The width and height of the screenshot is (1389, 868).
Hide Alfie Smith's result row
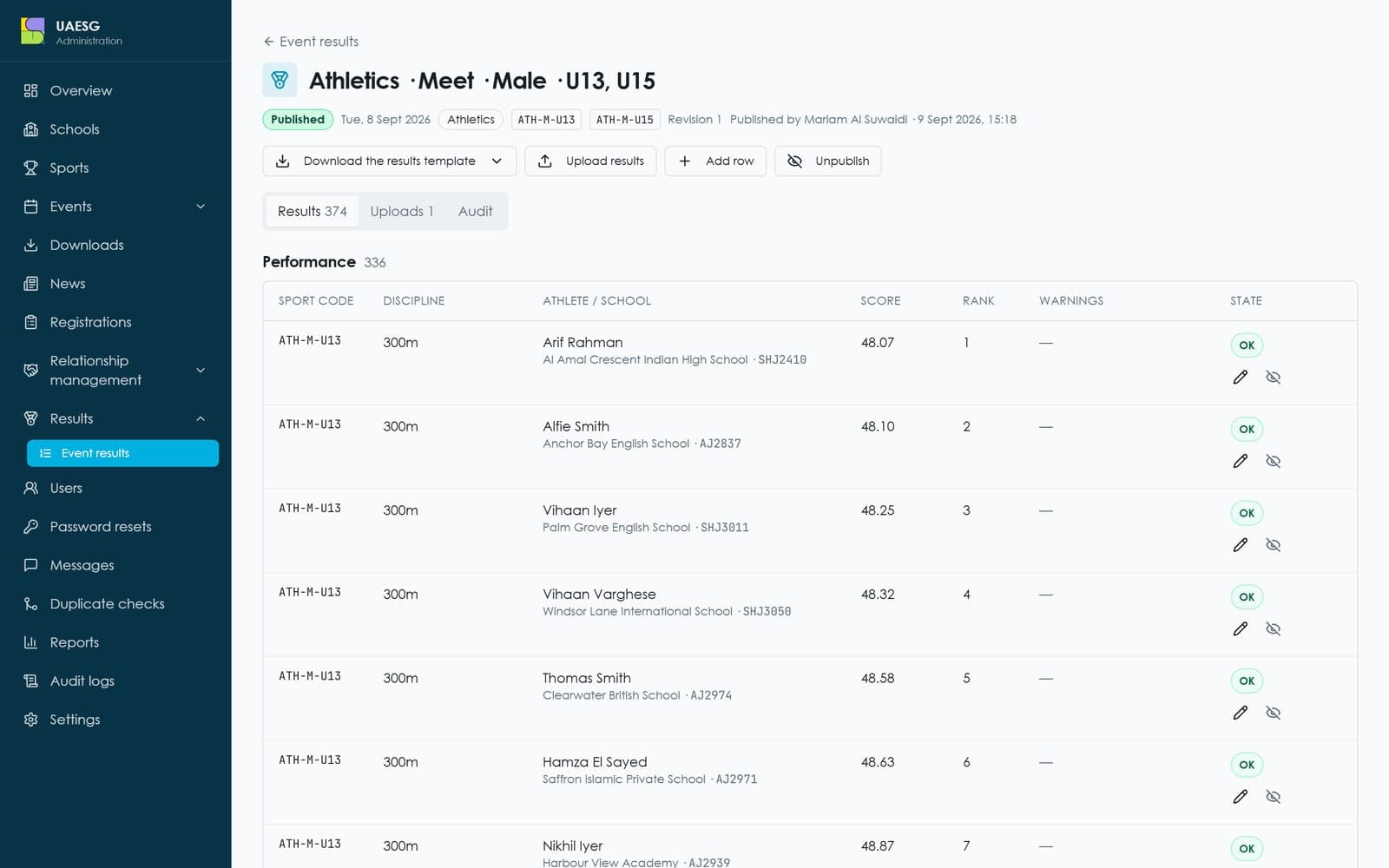1273,461
